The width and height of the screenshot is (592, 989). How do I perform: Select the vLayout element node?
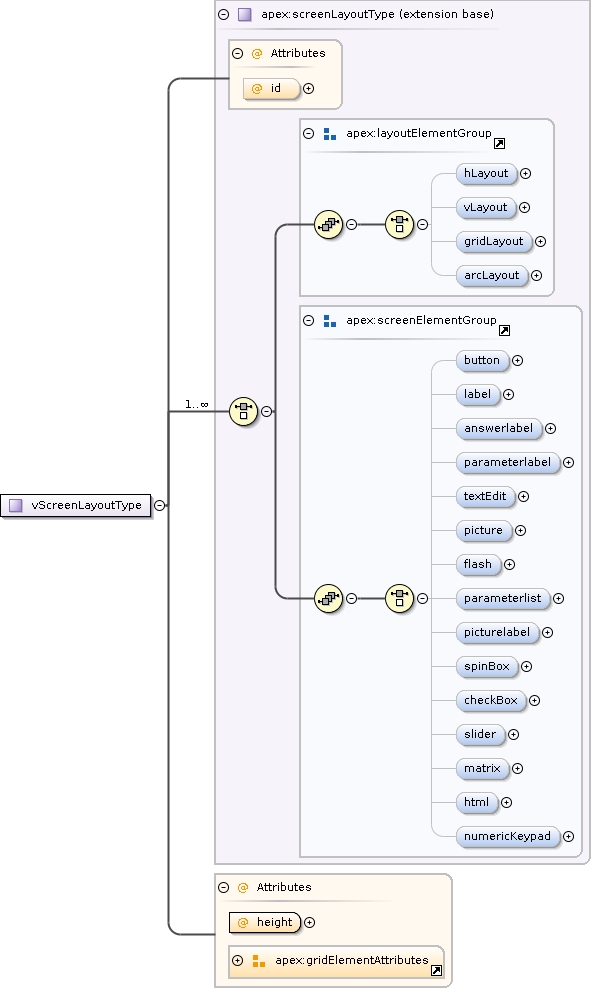tap(485, 208)
